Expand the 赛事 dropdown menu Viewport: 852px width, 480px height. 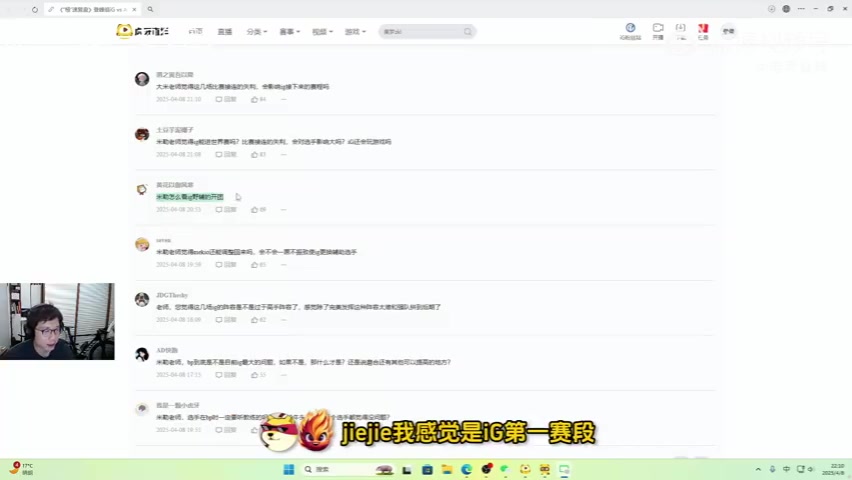288,31
